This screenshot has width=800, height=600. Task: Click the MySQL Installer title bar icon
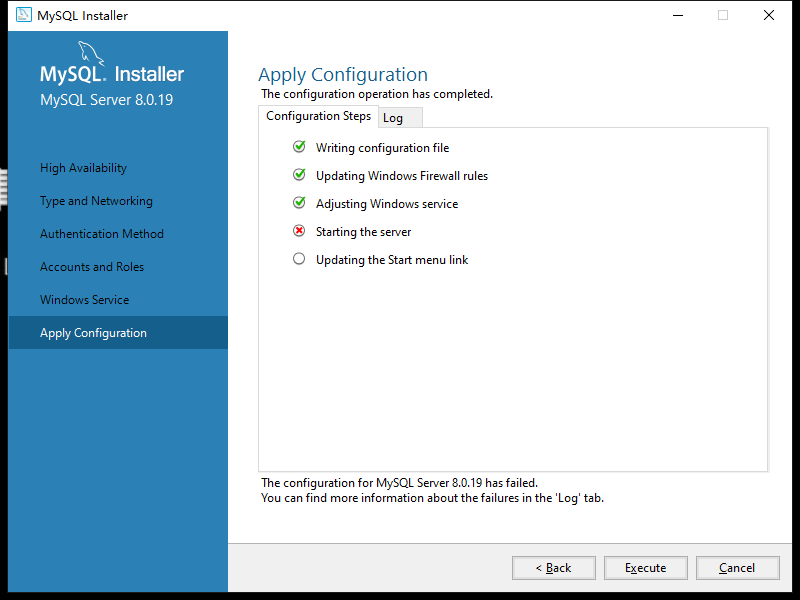[23, 15]
